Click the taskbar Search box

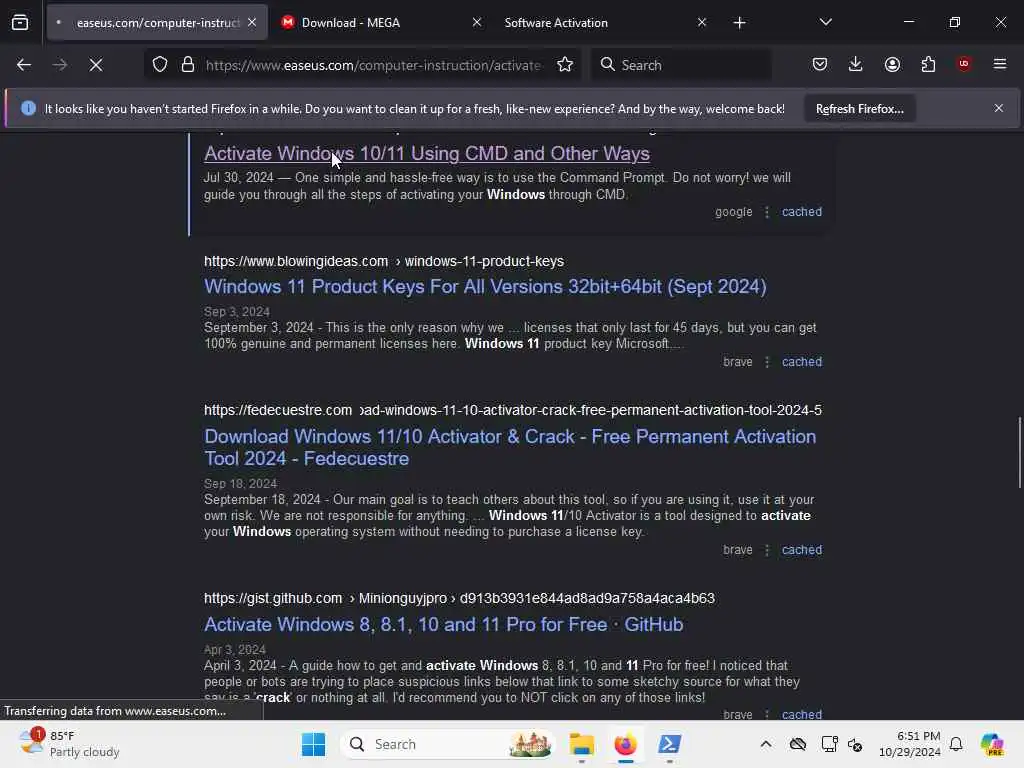coord(447,744)
